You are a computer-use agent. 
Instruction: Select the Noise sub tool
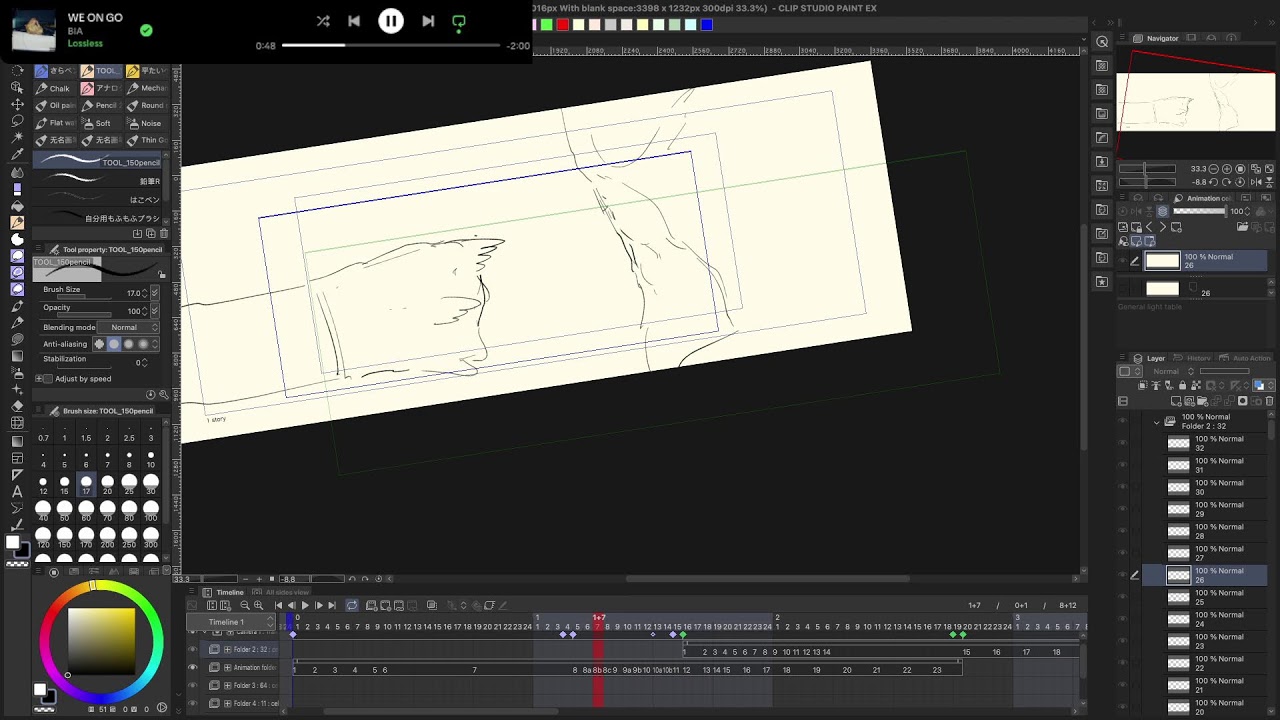pyautogui.click(x=145, y=123)
